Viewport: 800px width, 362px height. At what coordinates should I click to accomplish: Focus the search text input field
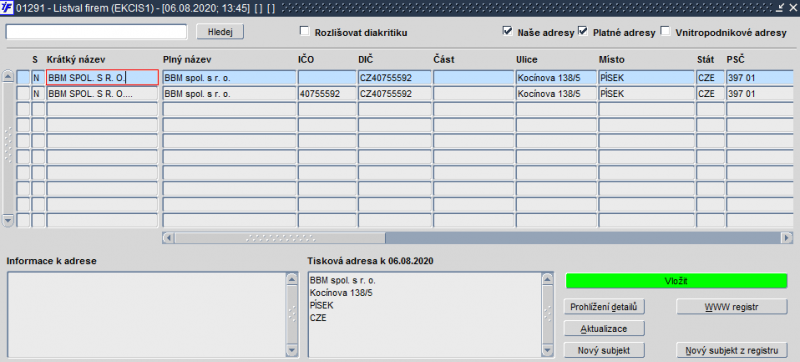point(96,32)
